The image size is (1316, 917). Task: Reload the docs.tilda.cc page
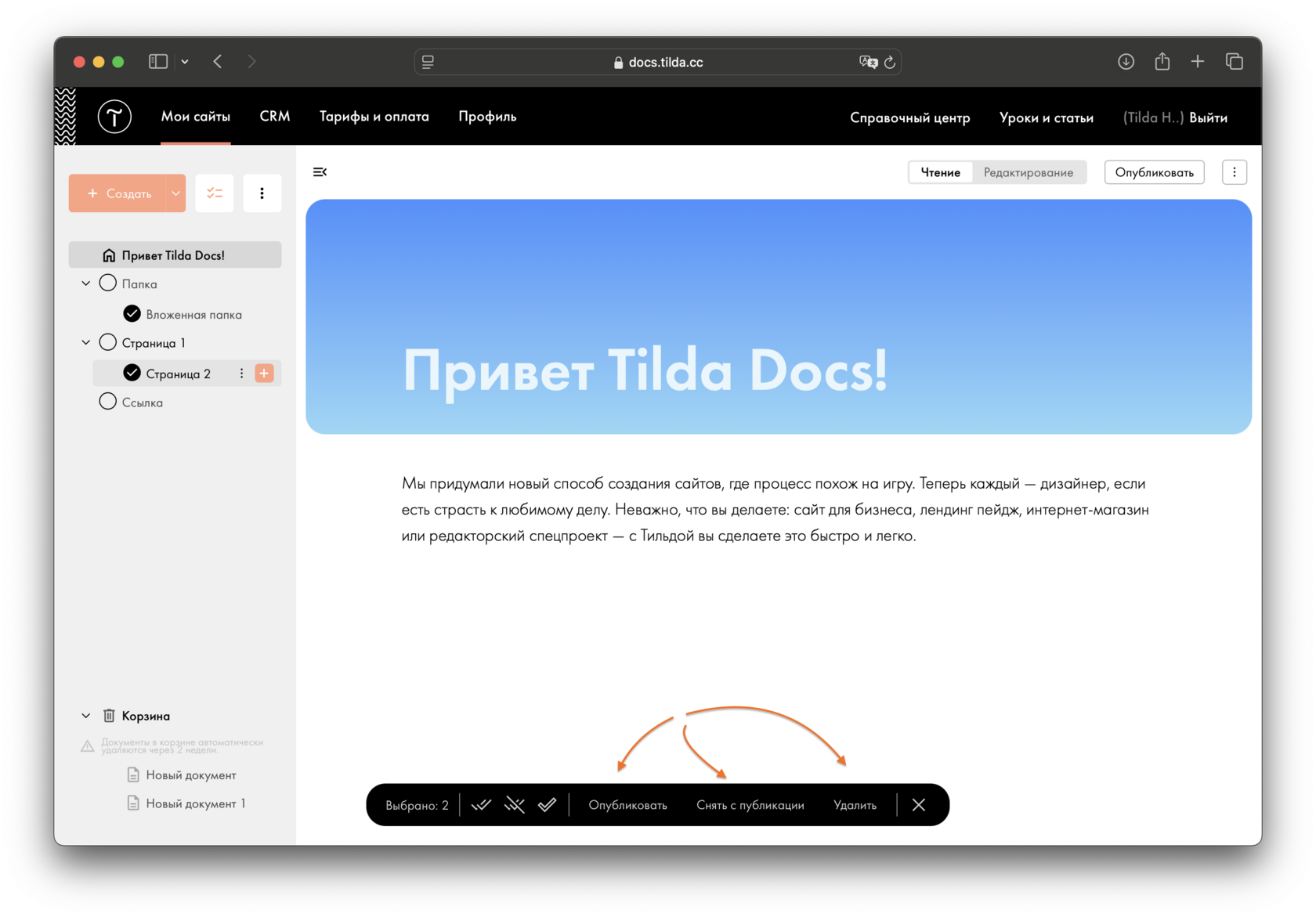(890, 62)
